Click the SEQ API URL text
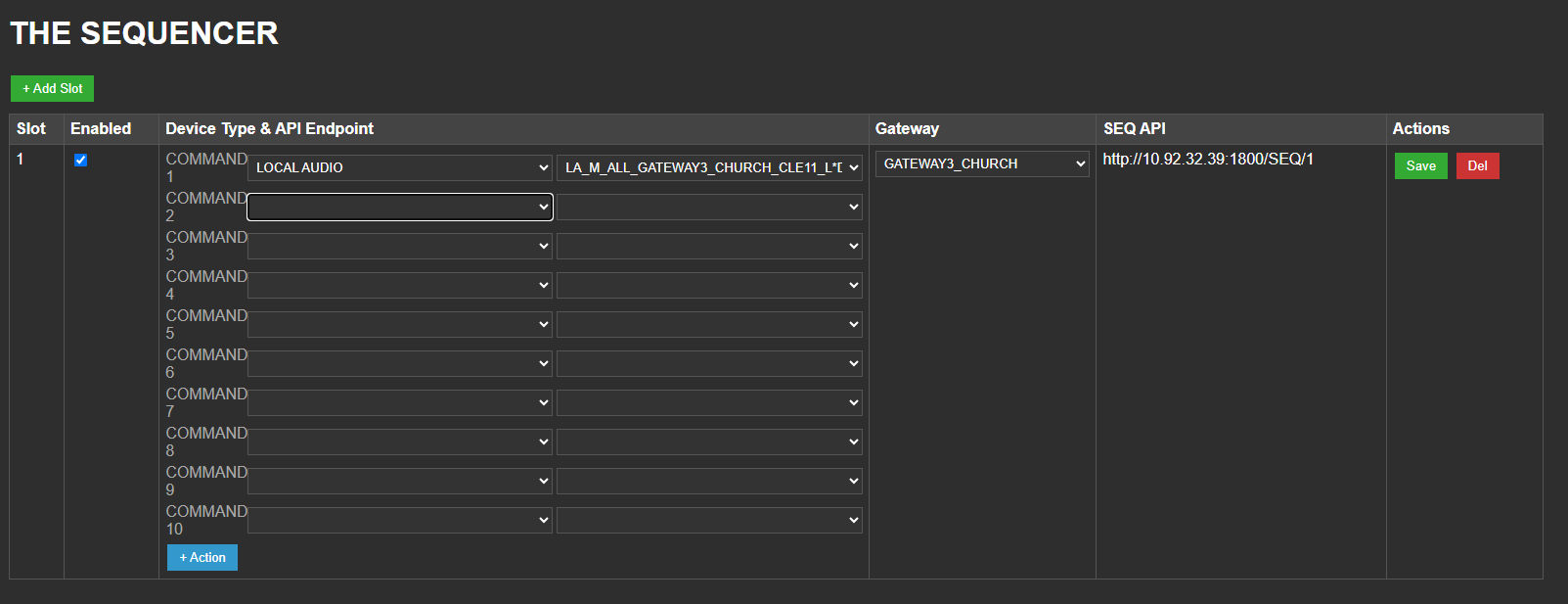Screen dimensions: 1568x604 pyautogui.click(x=1208, y=159)
